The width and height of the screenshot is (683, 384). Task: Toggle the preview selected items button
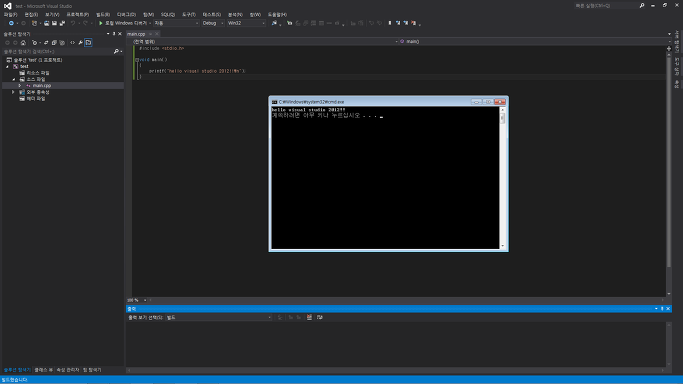[88, 43]
